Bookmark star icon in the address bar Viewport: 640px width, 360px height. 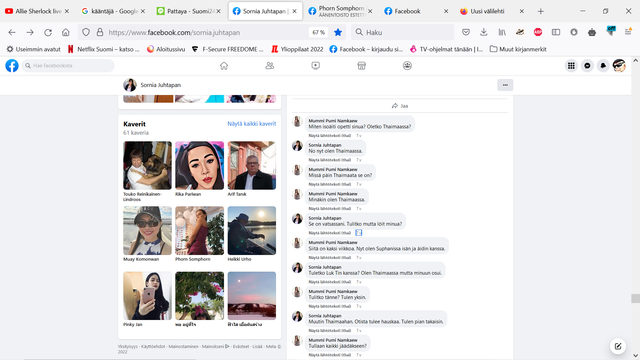coord(338,32)
